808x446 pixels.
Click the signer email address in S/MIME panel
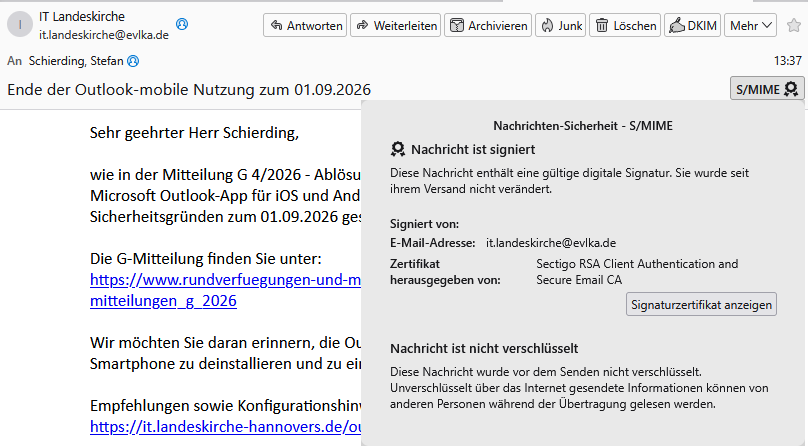point(550,243)
